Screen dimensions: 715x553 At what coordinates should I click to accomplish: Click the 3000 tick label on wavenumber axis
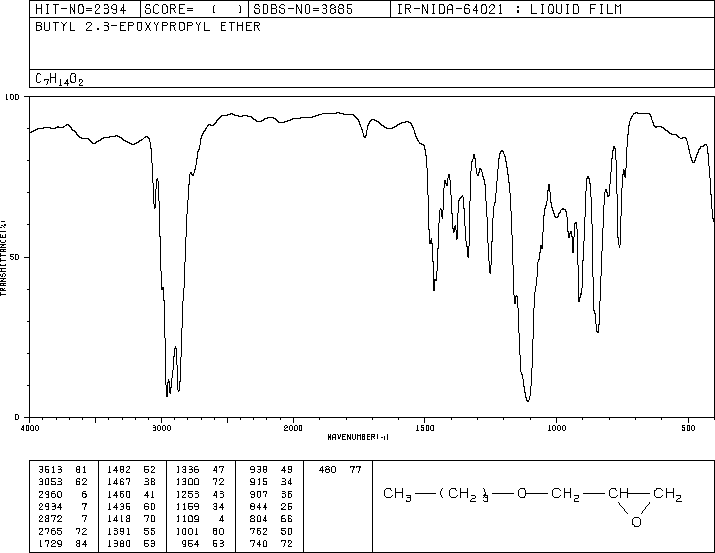[161, 427]
